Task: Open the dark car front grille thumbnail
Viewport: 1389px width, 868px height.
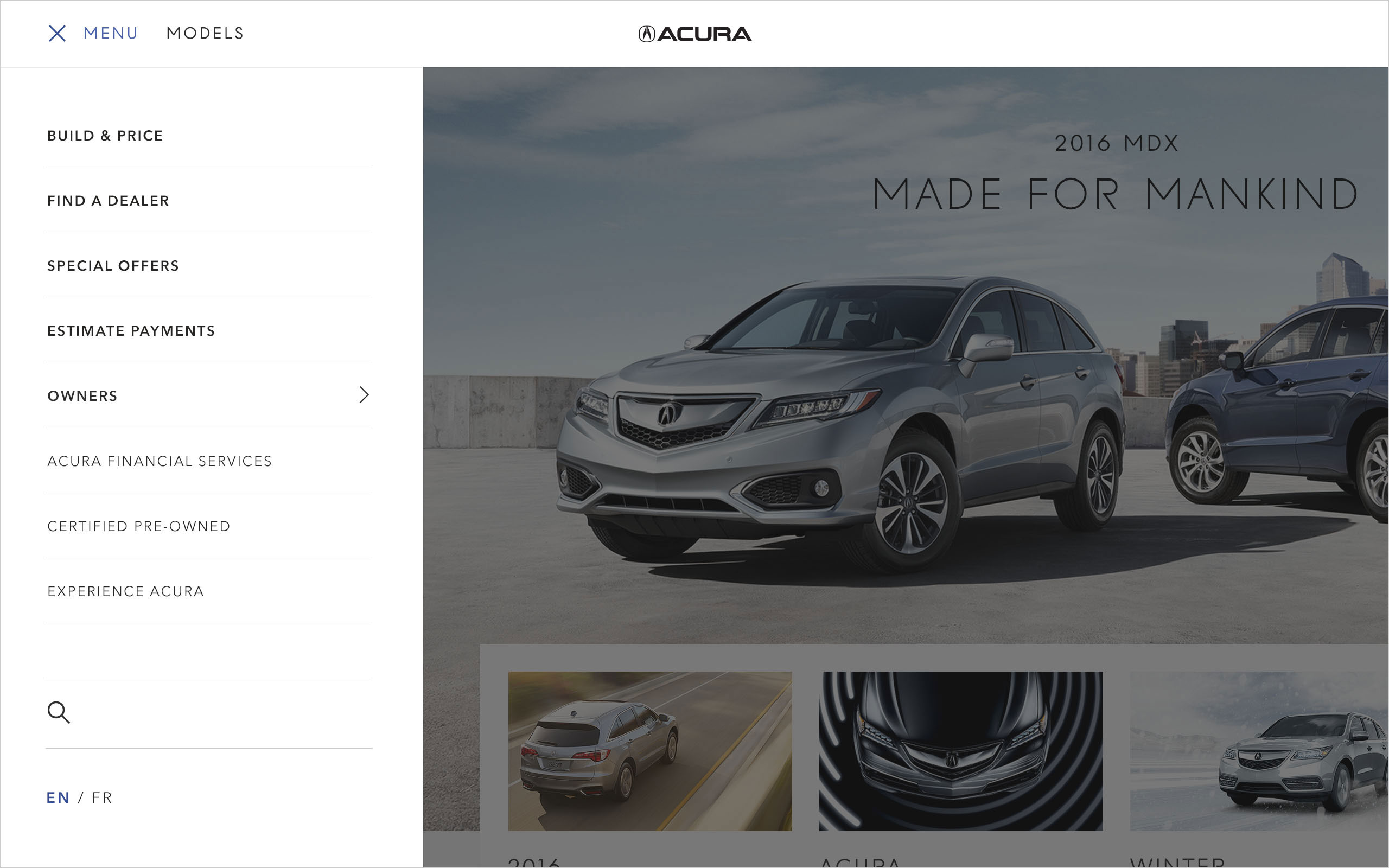Action: (x=961, y=751)
